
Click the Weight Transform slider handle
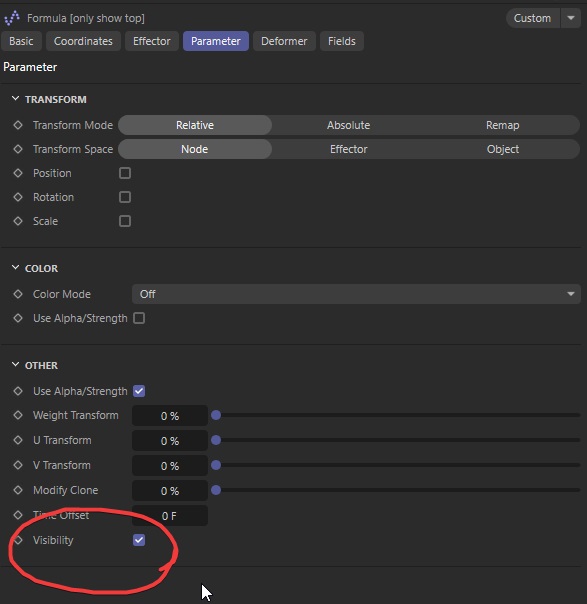pyautogui.click(x=216, y=415)
